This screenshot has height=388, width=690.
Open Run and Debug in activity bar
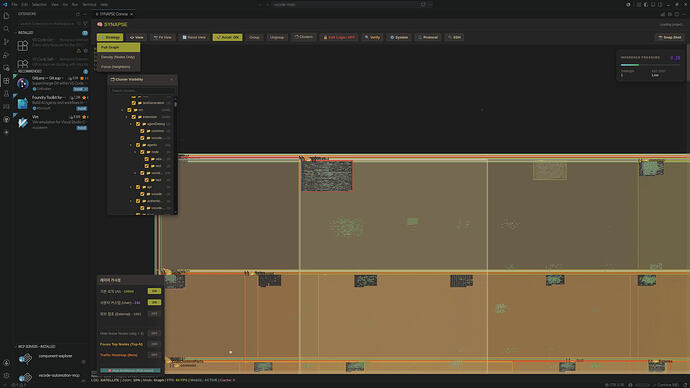coord(6,55)
